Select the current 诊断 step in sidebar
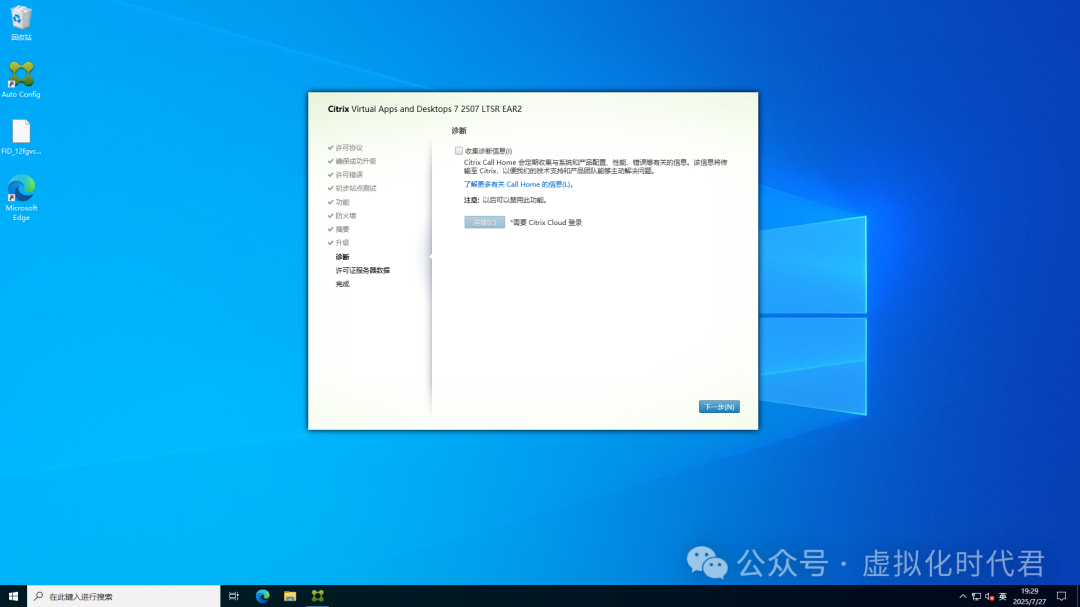This screenshot has height=607, width=1080. (x=342, y=257)
